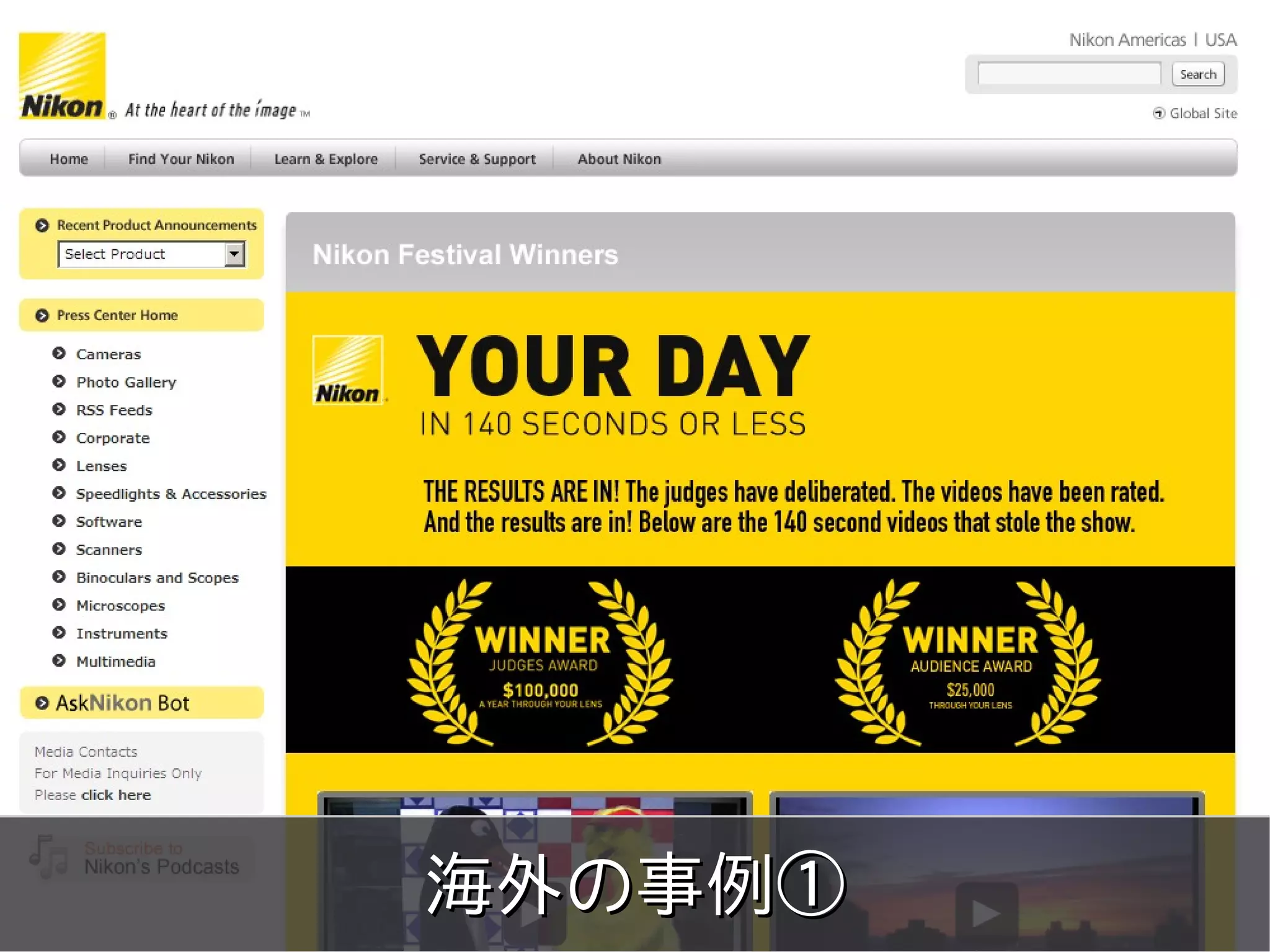Click the bullet icon next to Corporate

point(59,437)
